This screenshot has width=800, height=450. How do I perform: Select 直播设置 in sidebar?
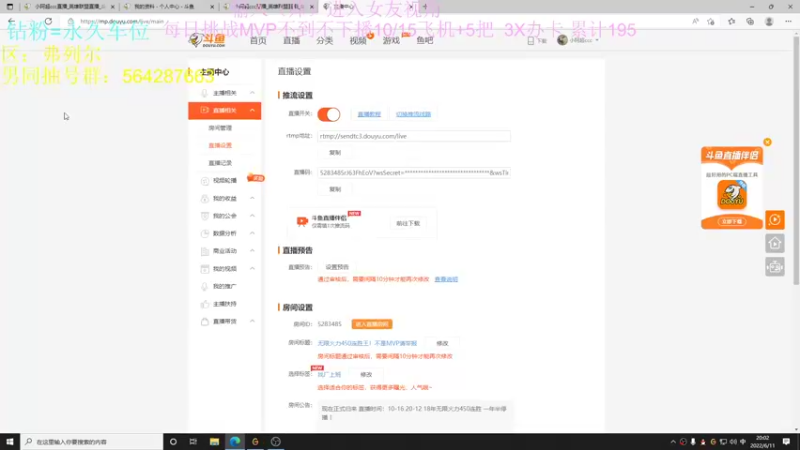[x=220, y=145]
